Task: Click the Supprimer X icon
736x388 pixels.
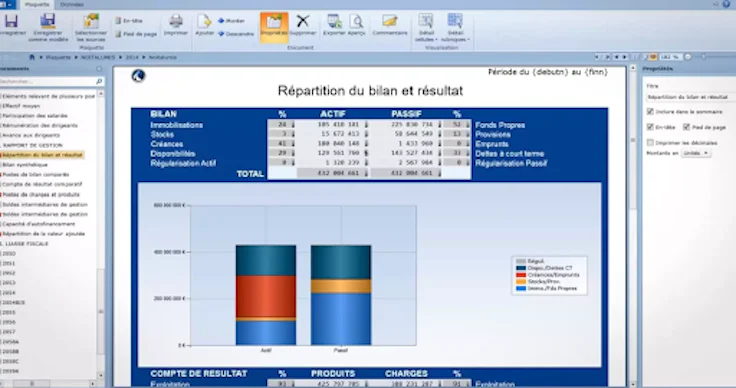Action: [x=303, y=21]
